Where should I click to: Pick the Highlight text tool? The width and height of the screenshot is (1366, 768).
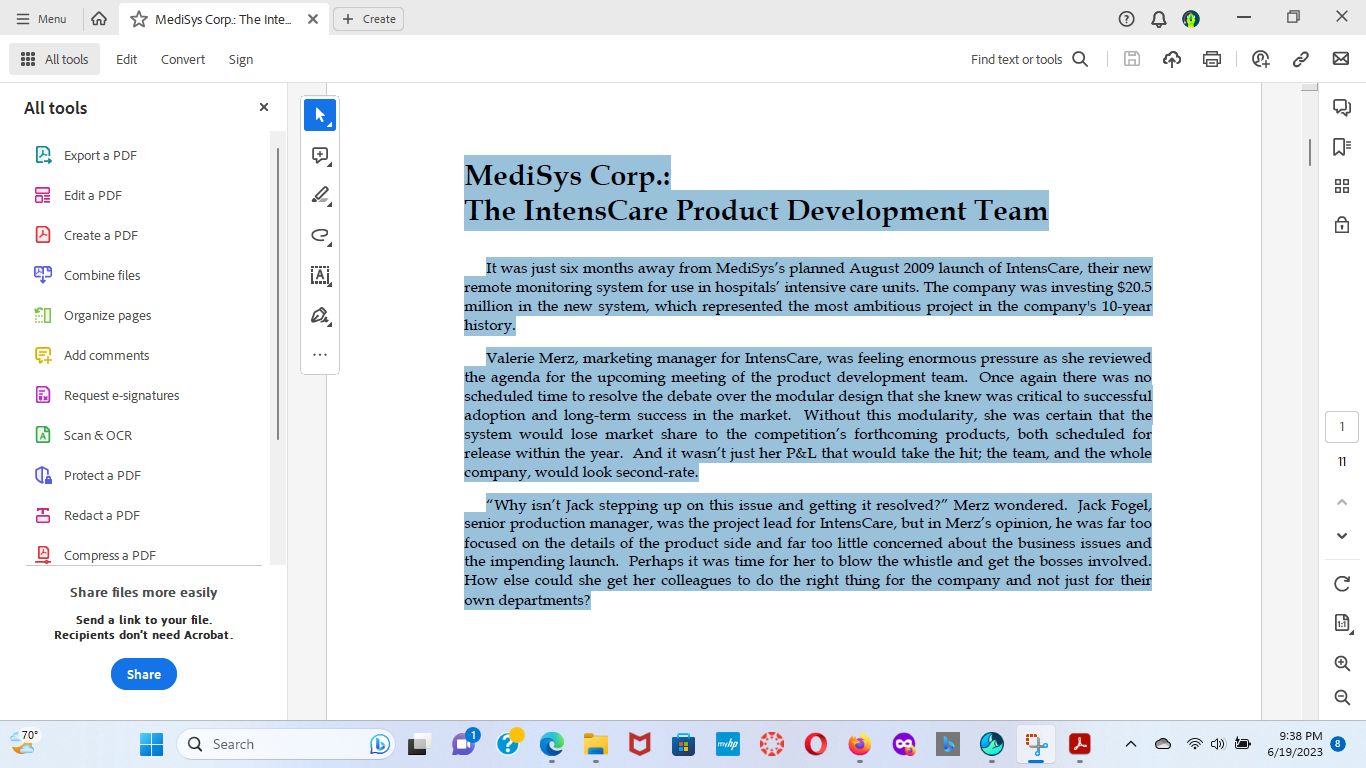click(320, 196)
